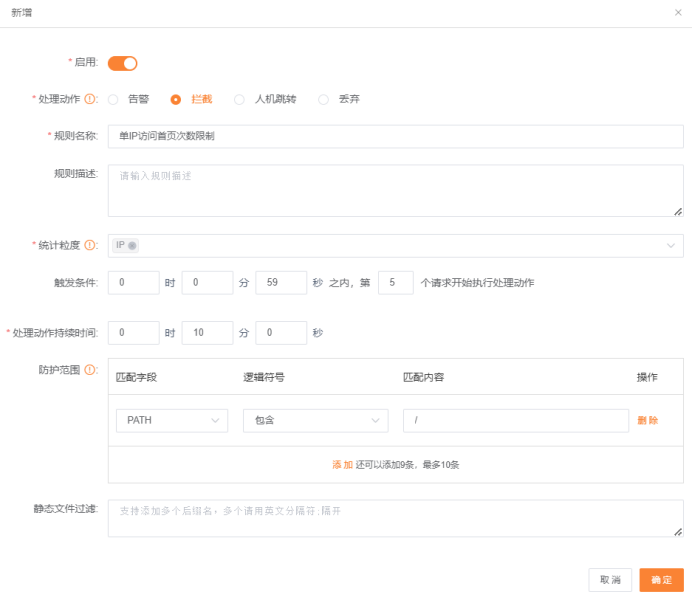This screenshot has height=600, width=692.
Task: Open the PATH 匹配字段 dropdown
Action: coord(172,420)
